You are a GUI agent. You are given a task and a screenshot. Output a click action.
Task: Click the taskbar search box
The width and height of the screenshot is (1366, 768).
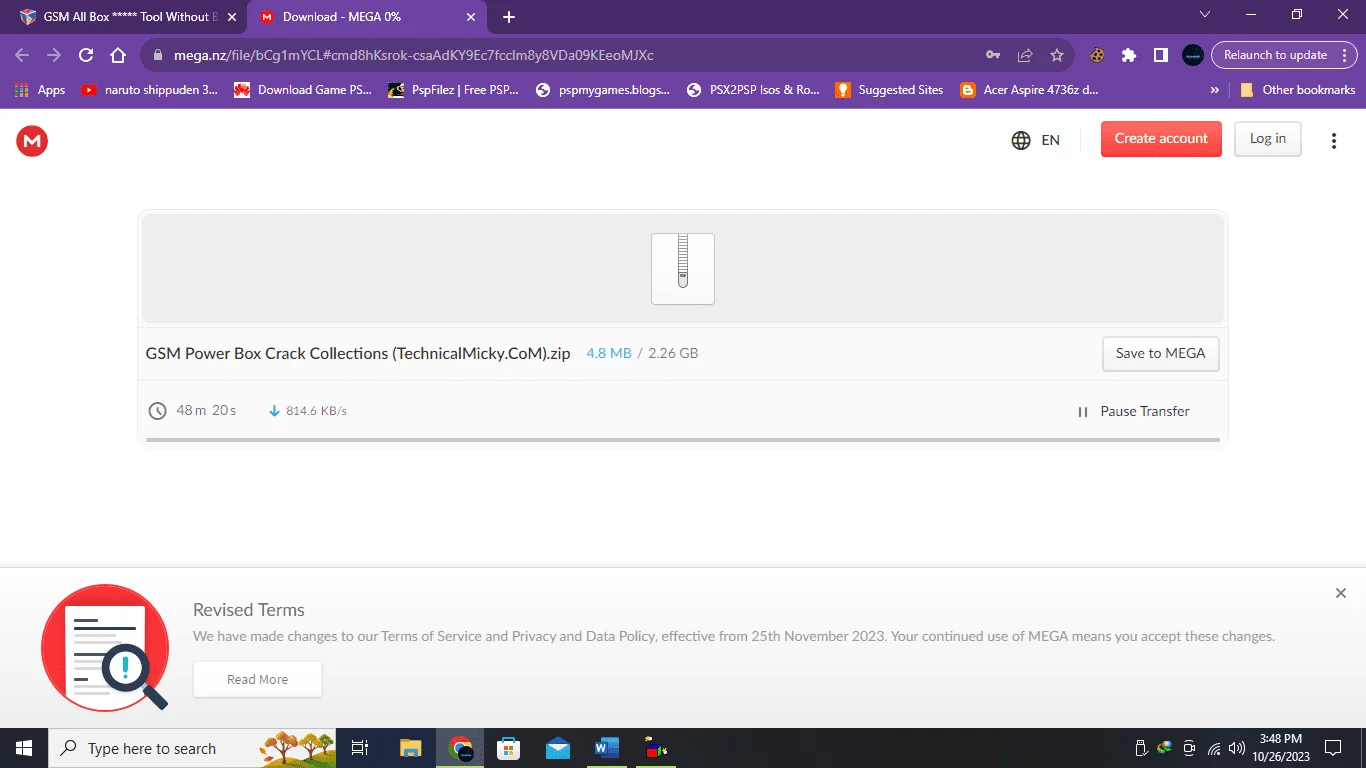click(x=194, y=748)
